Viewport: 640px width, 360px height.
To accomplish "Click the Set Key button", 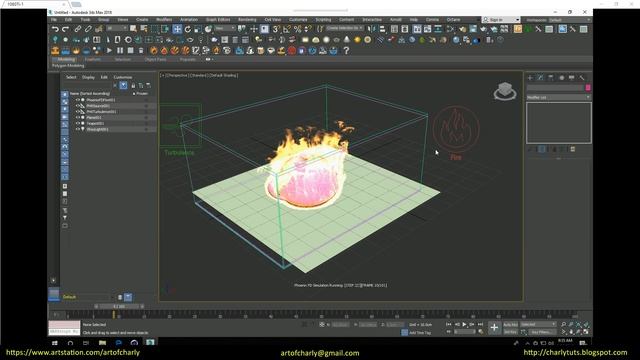I will click(x=510, y=332).
